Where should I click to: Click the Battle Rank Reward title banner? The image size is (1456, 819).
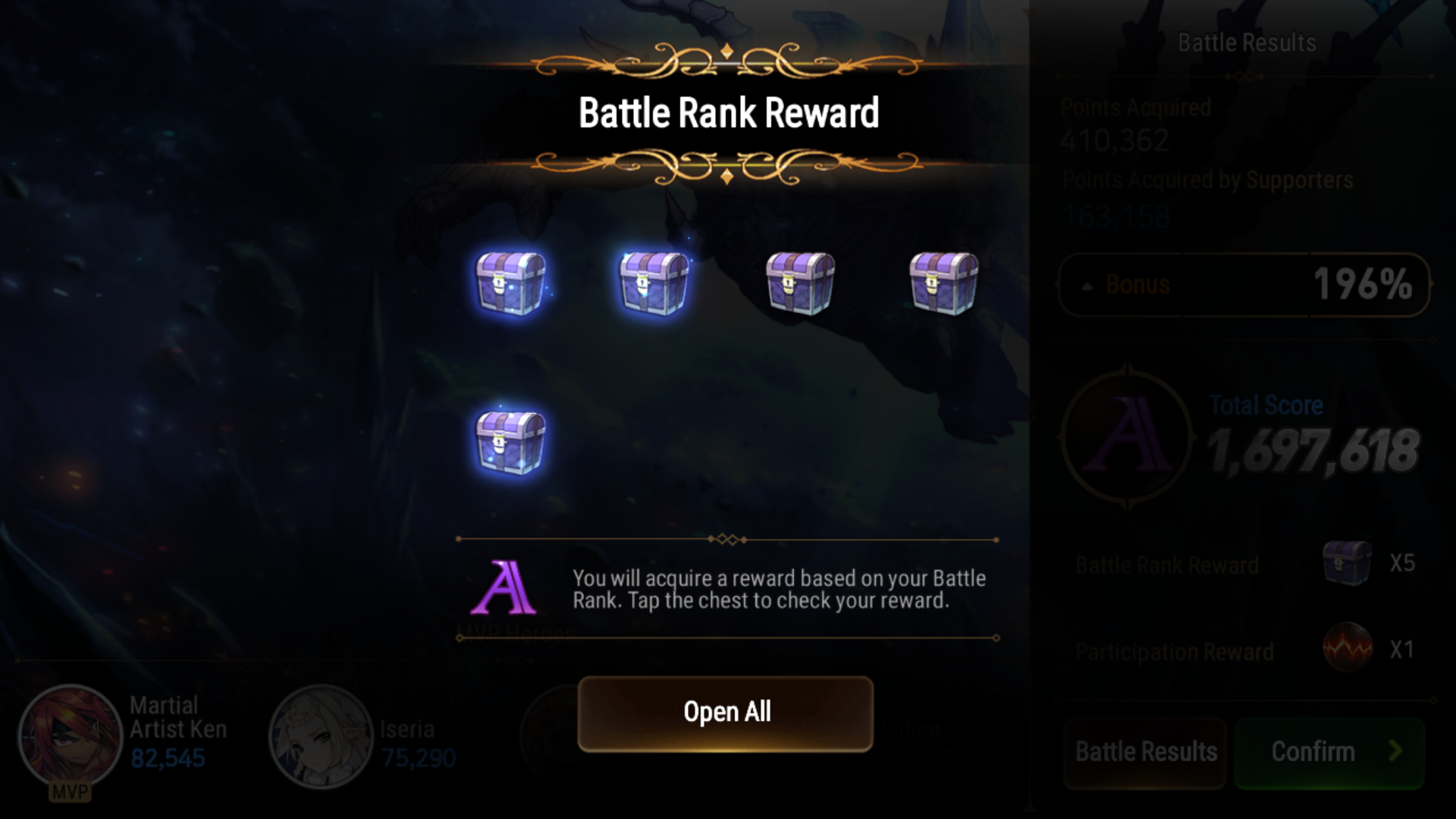[728, 113]
